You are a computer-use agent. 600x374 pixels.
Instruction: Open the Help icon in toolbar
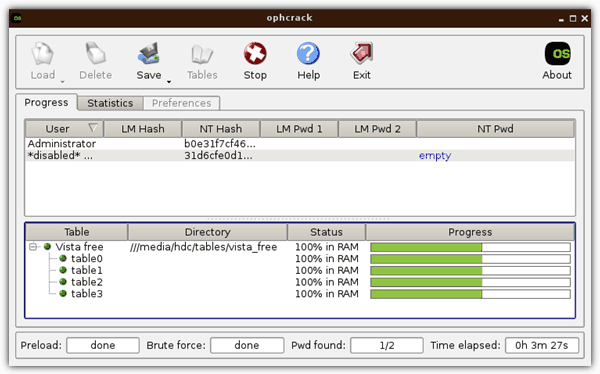tap(308, 53)
